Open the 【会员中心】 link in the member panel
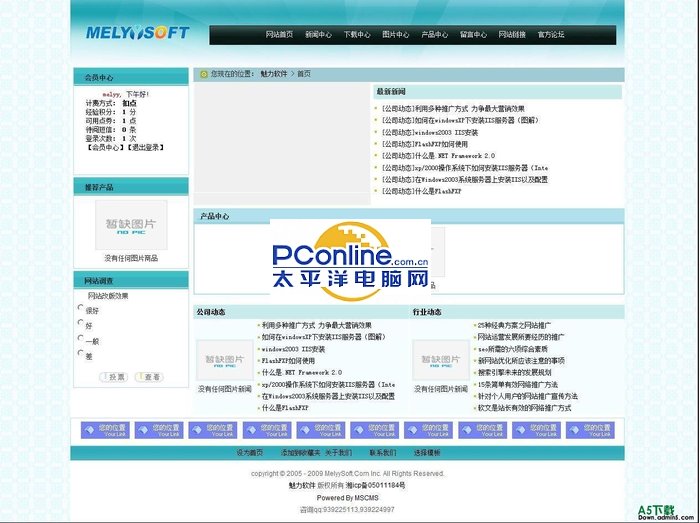The width and height of the screenshot is (700, 523). point(105,147)
